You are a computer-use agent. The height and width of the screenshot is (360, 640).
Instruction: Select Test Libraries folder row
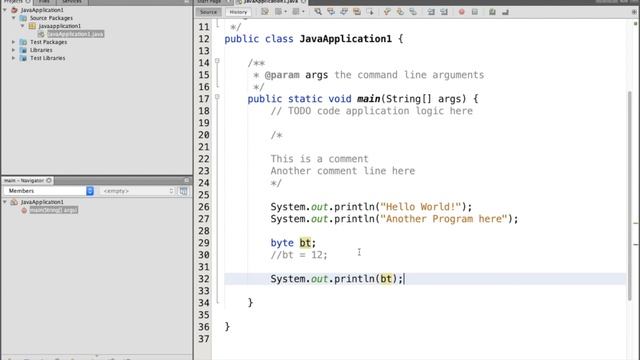pos(47,58)
